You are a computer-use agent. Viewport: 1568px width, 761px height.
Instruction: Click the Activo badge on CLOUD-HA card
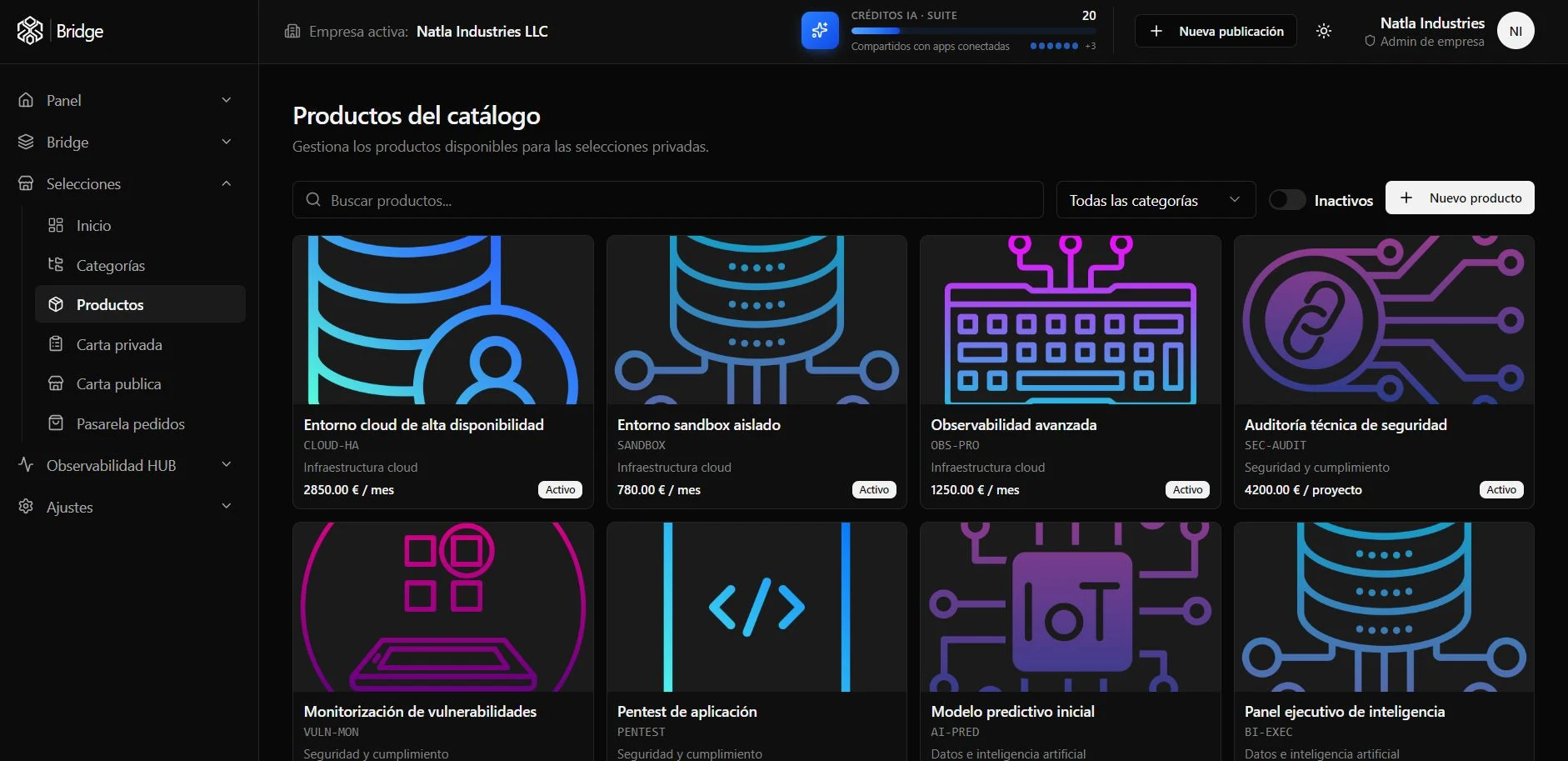tap(561, 490)
